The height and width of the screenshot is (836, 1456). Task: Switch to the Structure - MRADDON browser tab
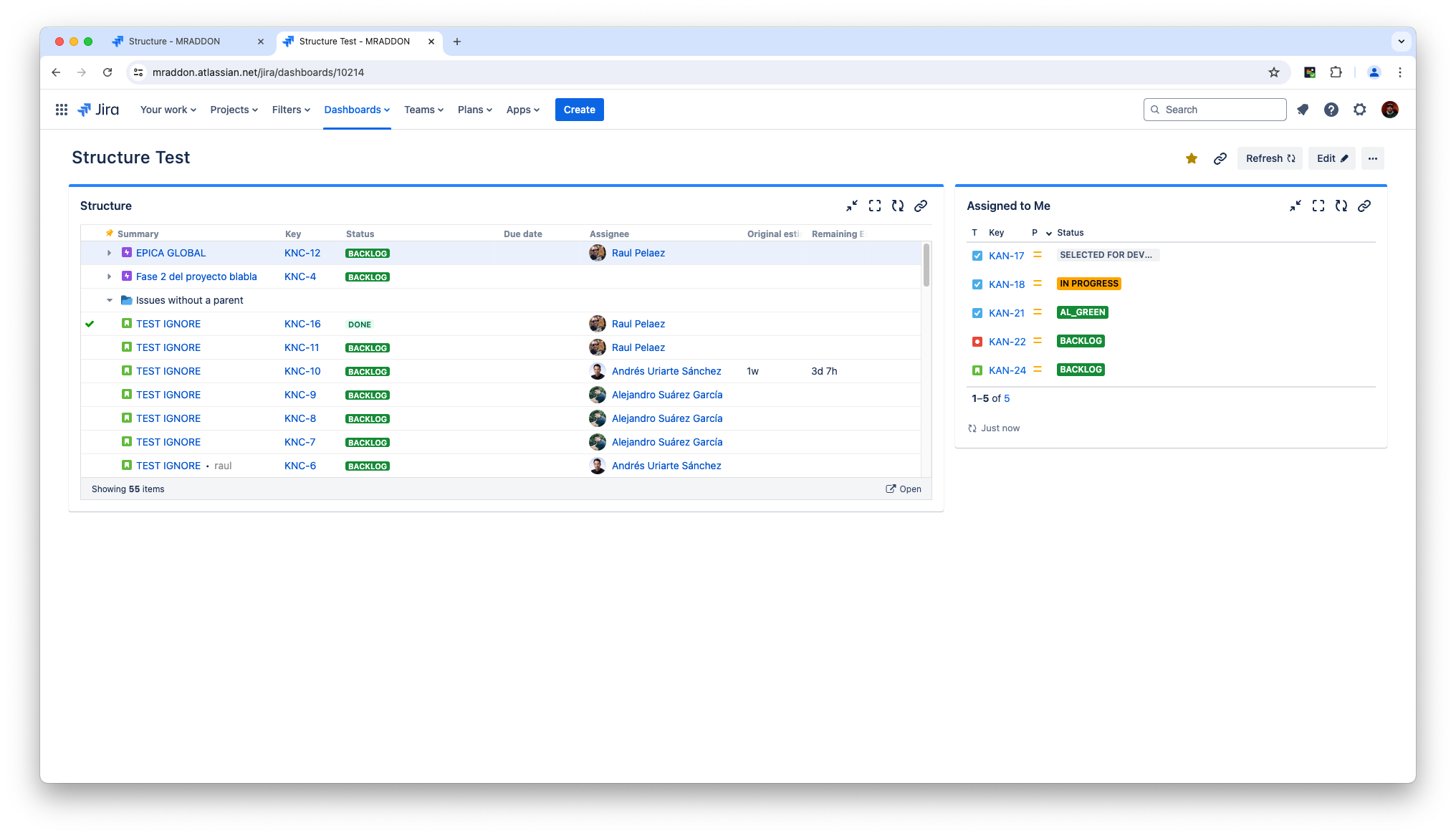tap(174, 42)
